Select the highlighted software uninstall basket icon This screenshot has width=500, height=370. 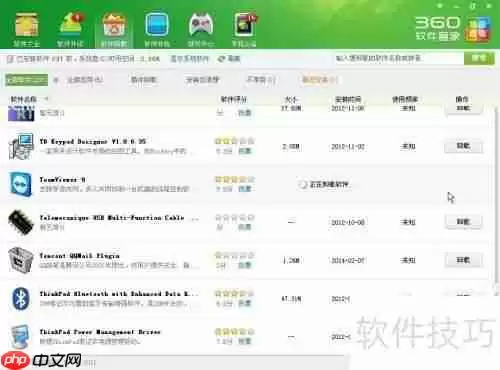click(114, 25)
